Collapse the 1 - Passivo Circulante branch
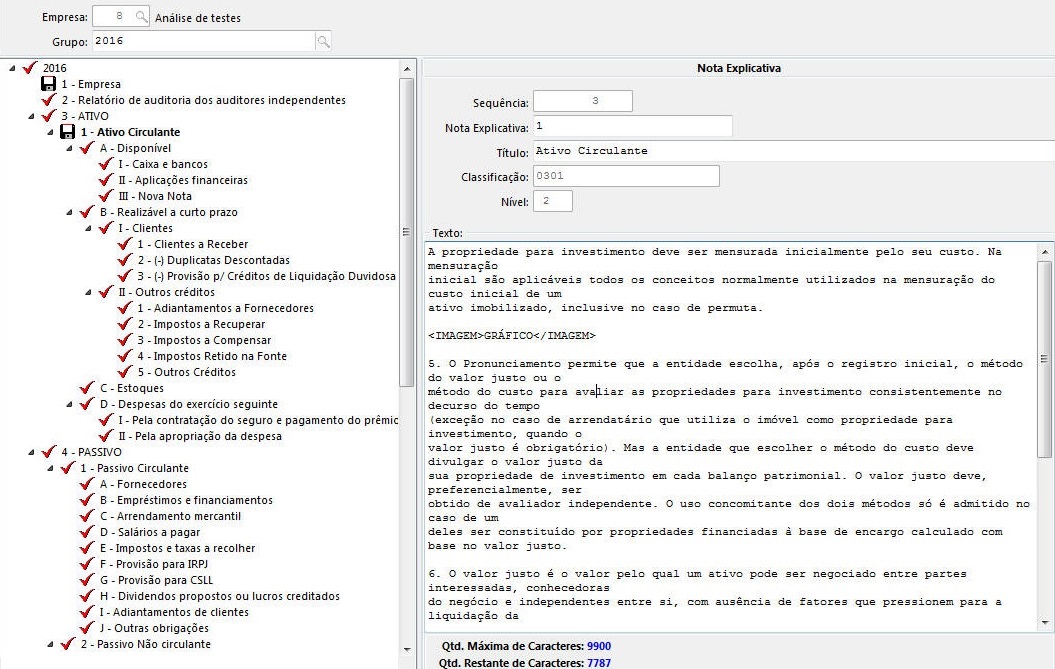Image resolution: width=1055 pixels, height=669 pixels. click(x=50, y=468)
